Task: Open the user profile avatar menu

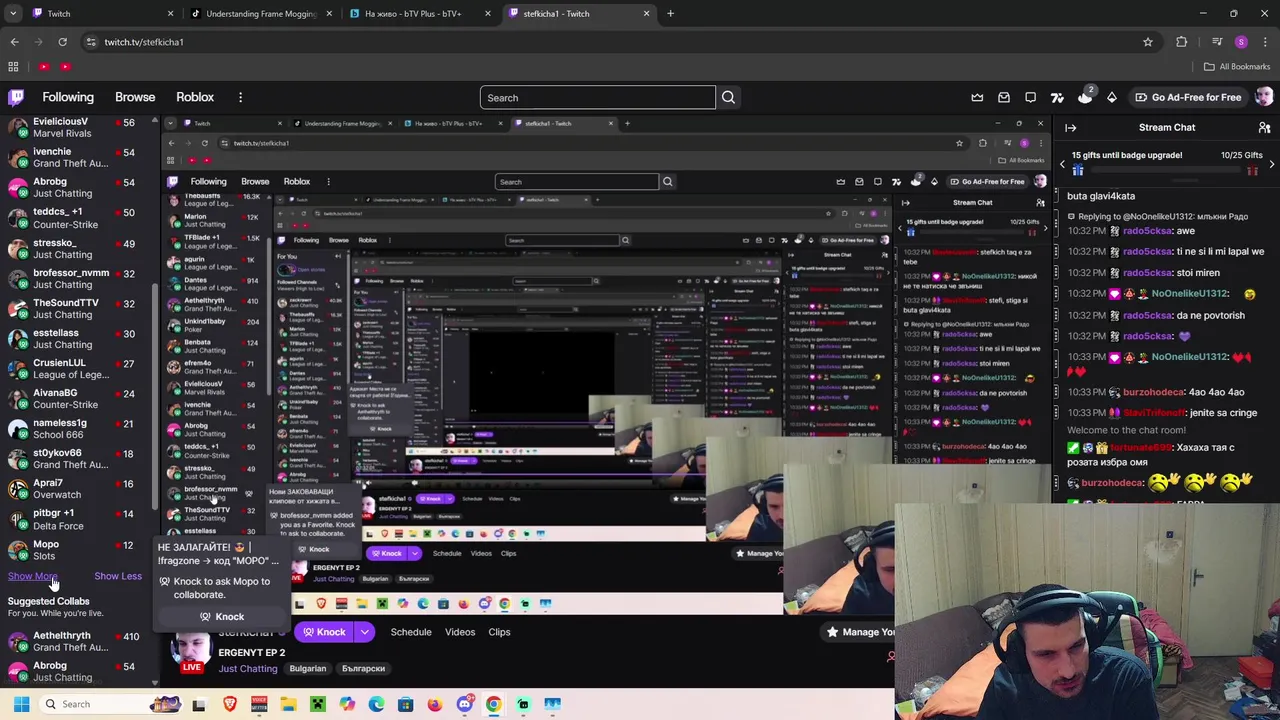Action: pos(1264,97)
